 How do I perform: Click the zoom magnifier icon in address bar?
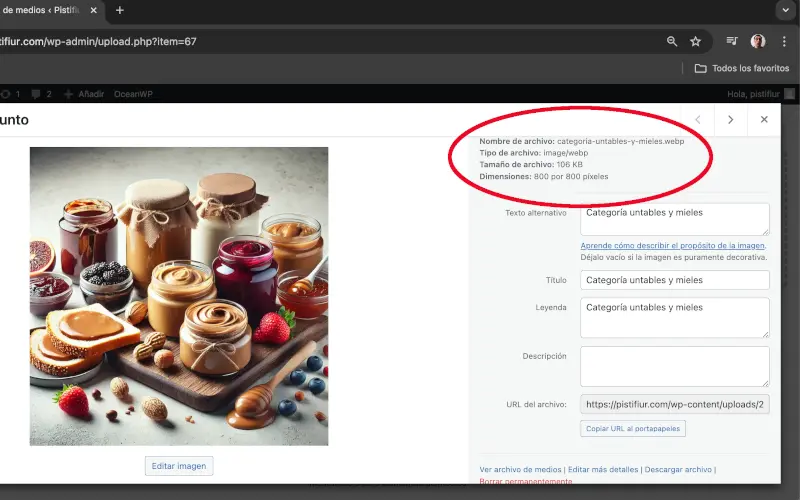click(x=672, y=41)
